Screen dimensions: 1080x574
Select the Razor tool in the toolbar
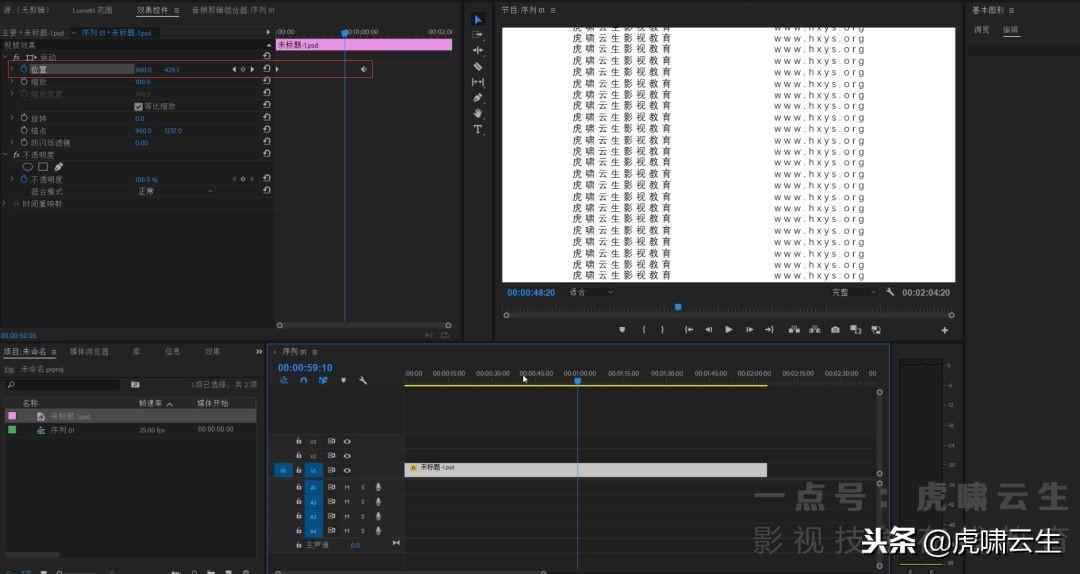(x=478, y=66)
